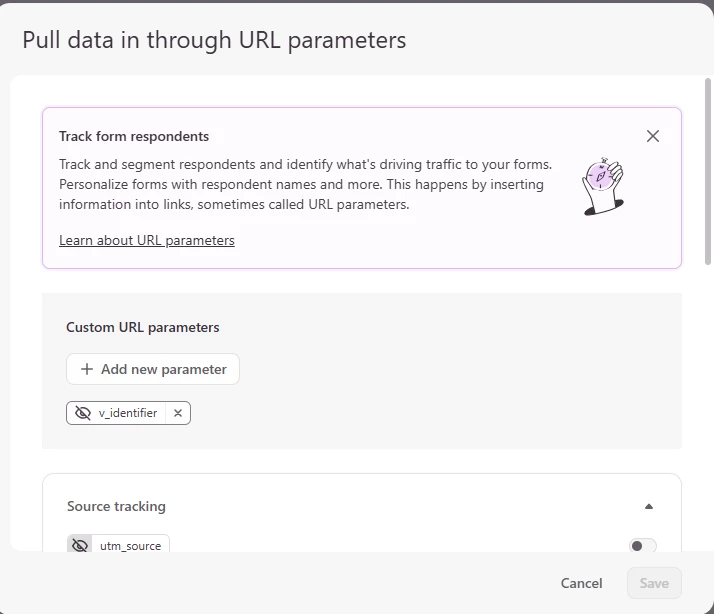Select the v_identifier parameter chip label
This screenshot has width=714, height=614.
tap(128, 413)
